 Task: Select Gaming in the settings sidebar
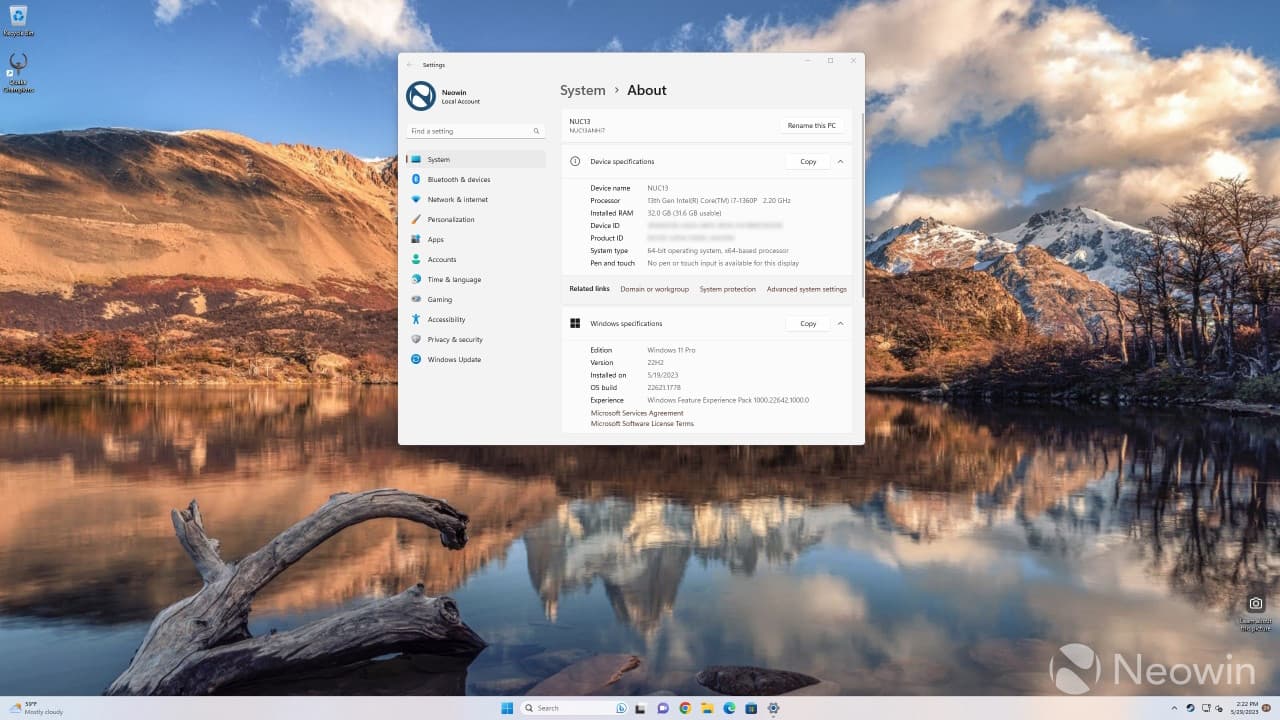tap(439, 300)
